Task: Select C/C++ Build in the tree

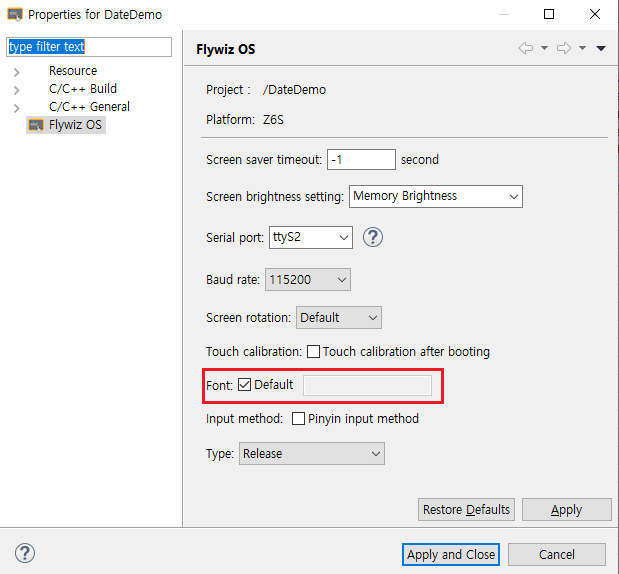Action: pyautogui.click(x=83, y=89)
